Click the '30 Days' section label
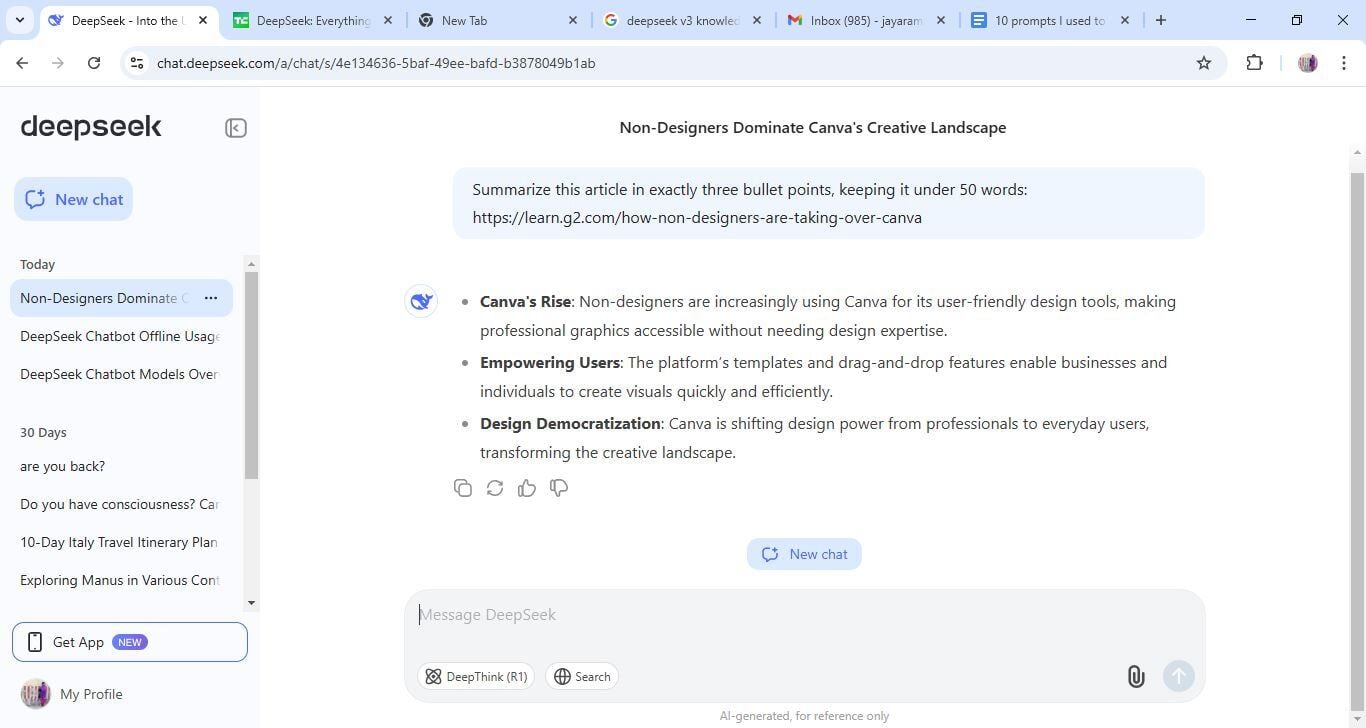 pyautogui.click(x=43, y=433)
